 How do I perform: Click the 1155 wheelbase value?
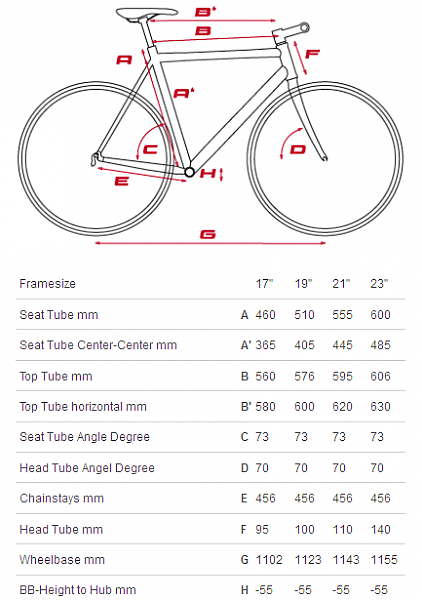pos(384,559)
